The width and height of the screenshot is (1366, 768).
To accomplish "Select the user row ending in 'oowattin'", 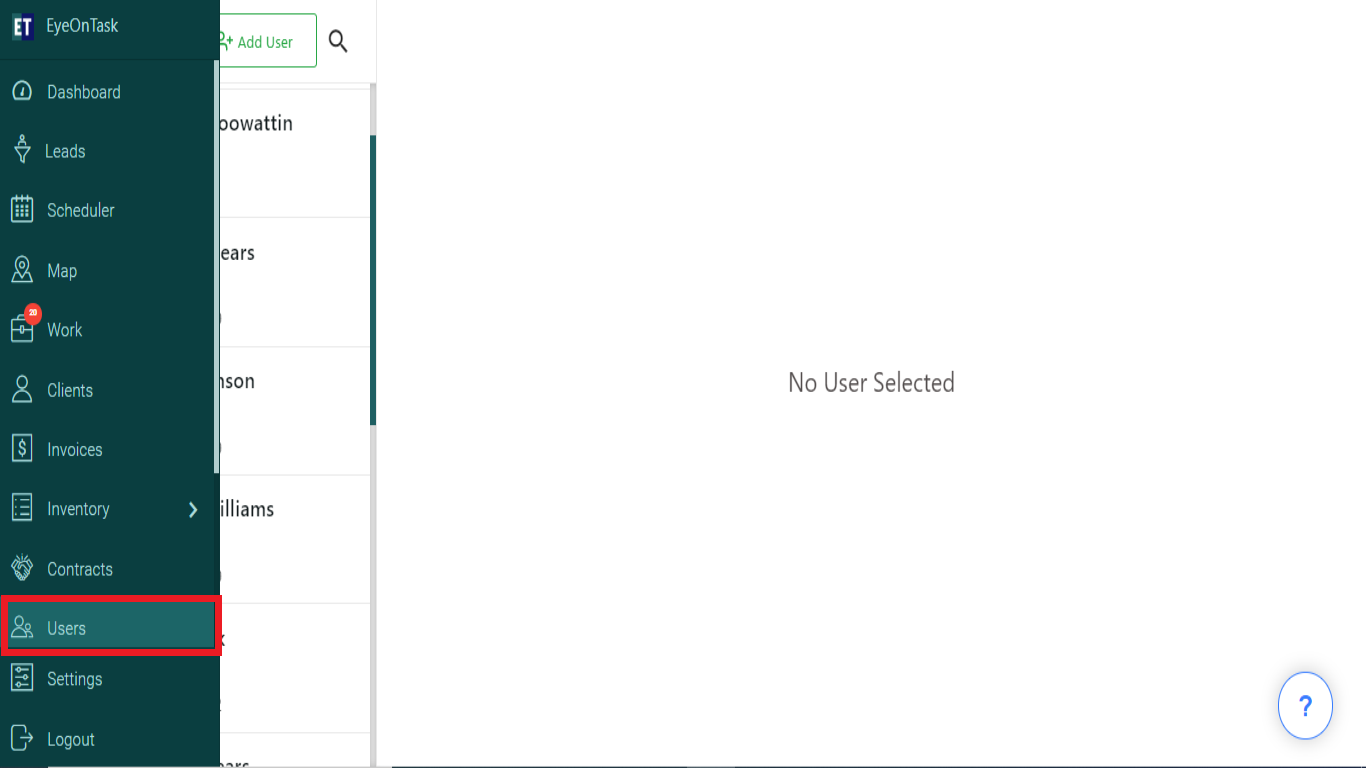I will 295,152.
